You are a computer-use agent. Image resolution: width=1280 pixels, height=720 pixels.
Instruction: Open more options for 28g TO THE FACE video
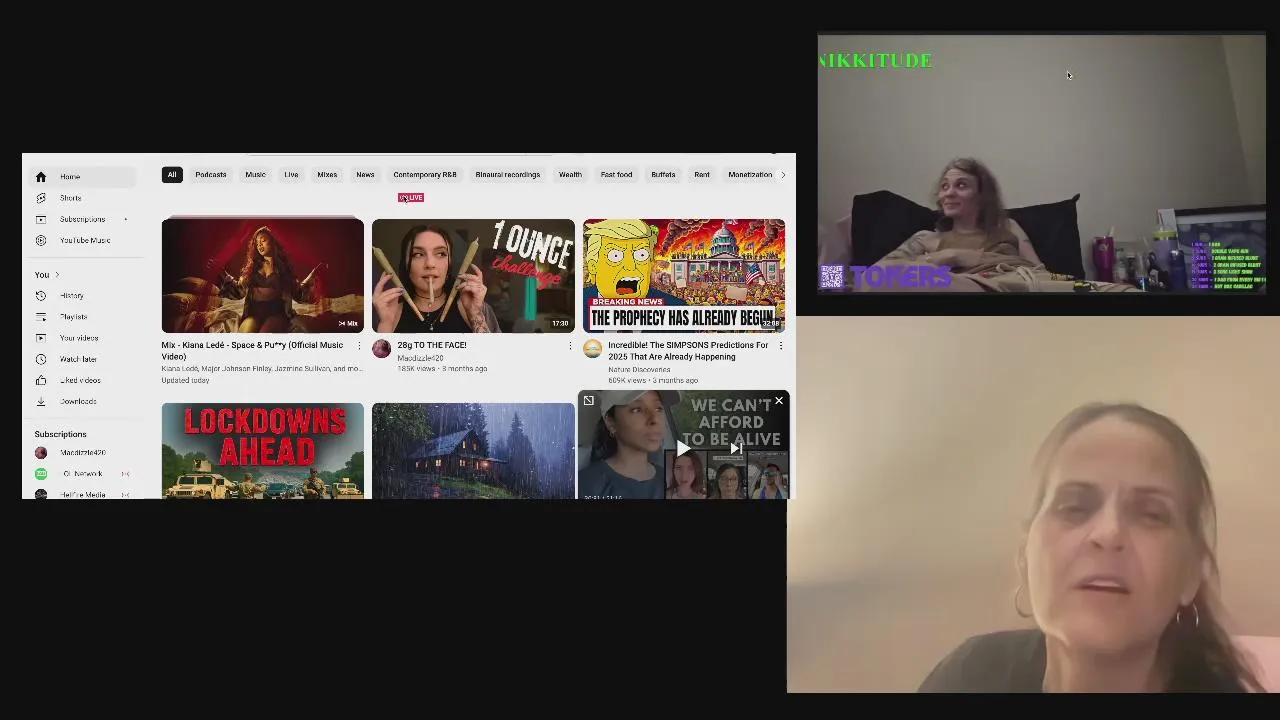coord(570,346)
